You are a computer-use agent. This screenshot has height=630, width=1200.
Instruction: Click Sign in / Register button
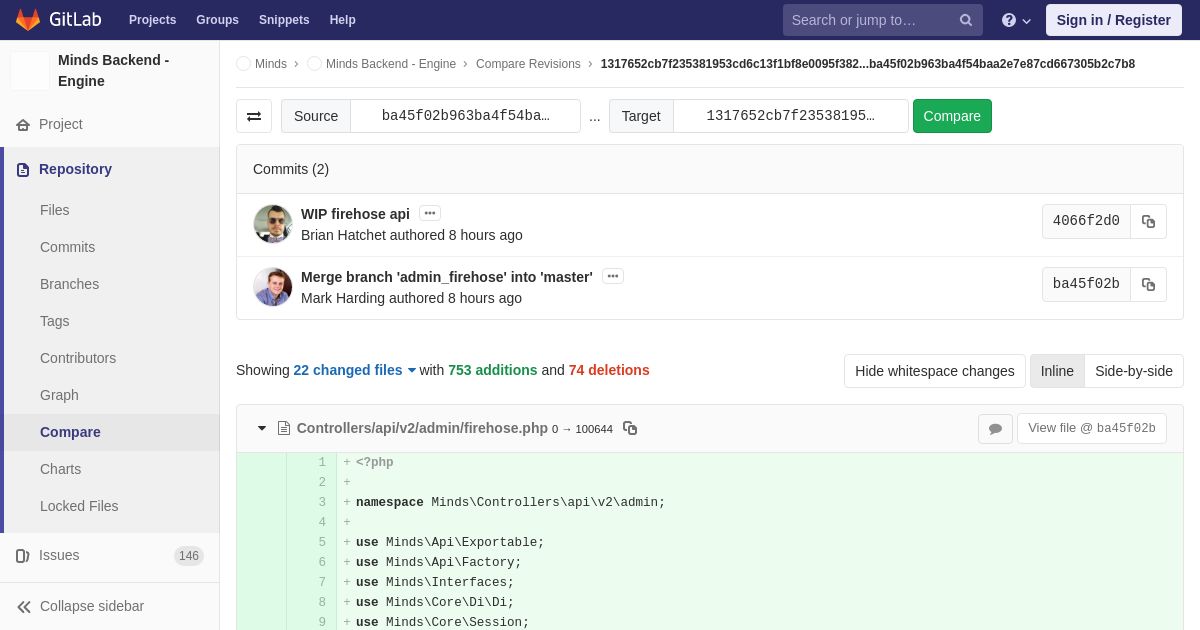tap(1113, 20)
